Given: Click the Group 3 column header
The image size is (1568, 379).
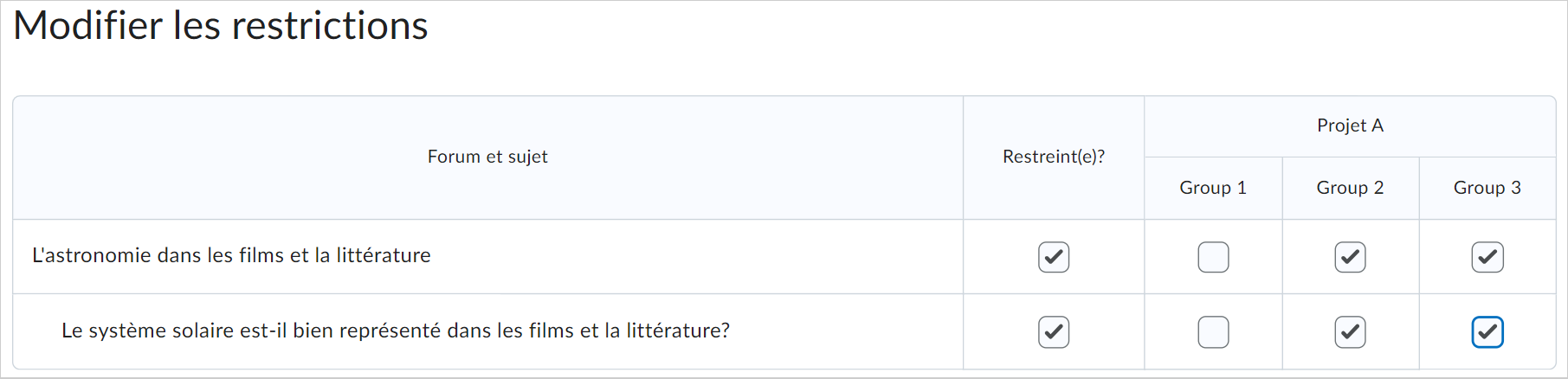Looking at the screenshot, I should pos(1487,188).
